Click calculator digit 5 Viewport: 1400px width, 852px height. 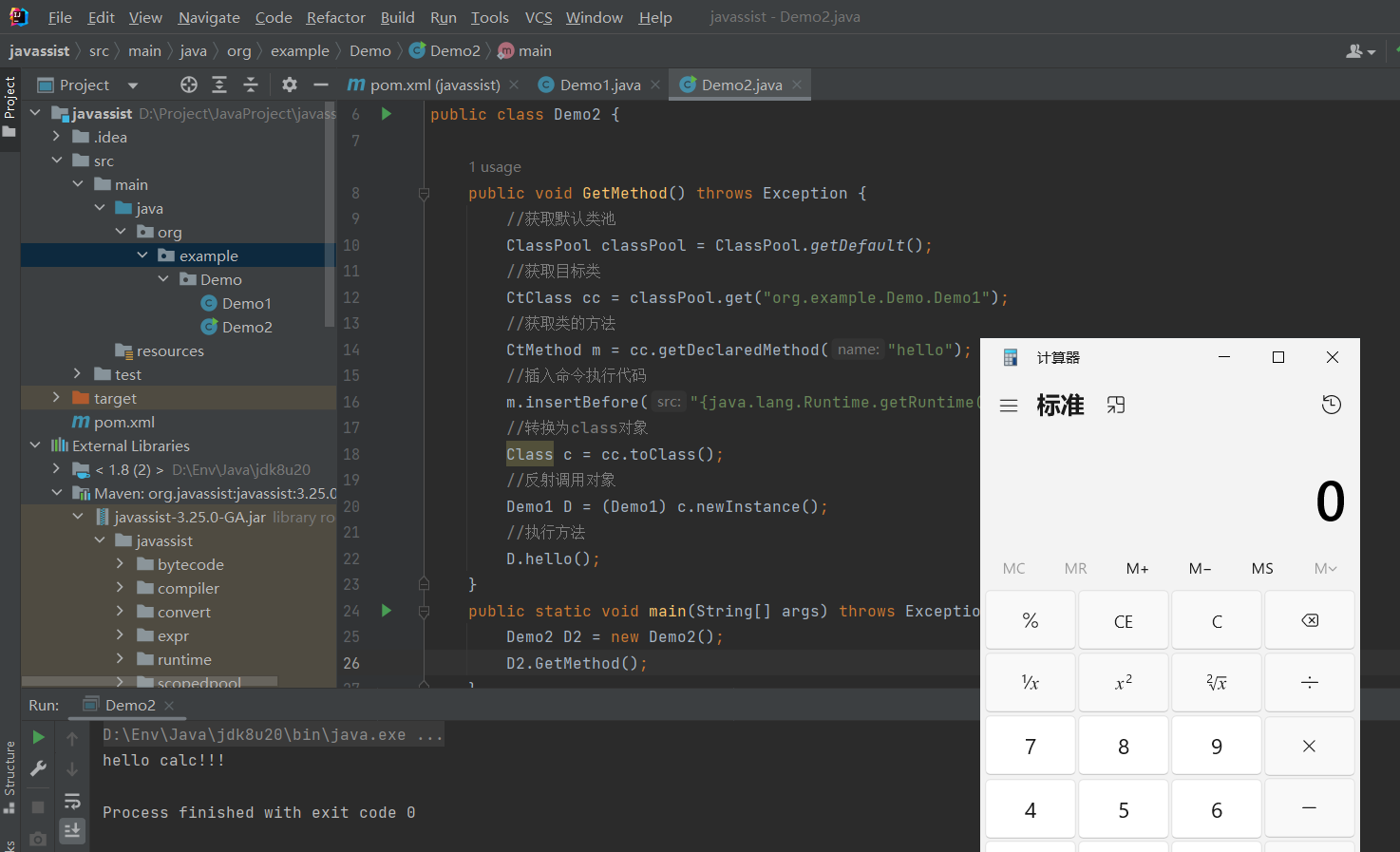pyautogui.click(x=1124, y=809)
